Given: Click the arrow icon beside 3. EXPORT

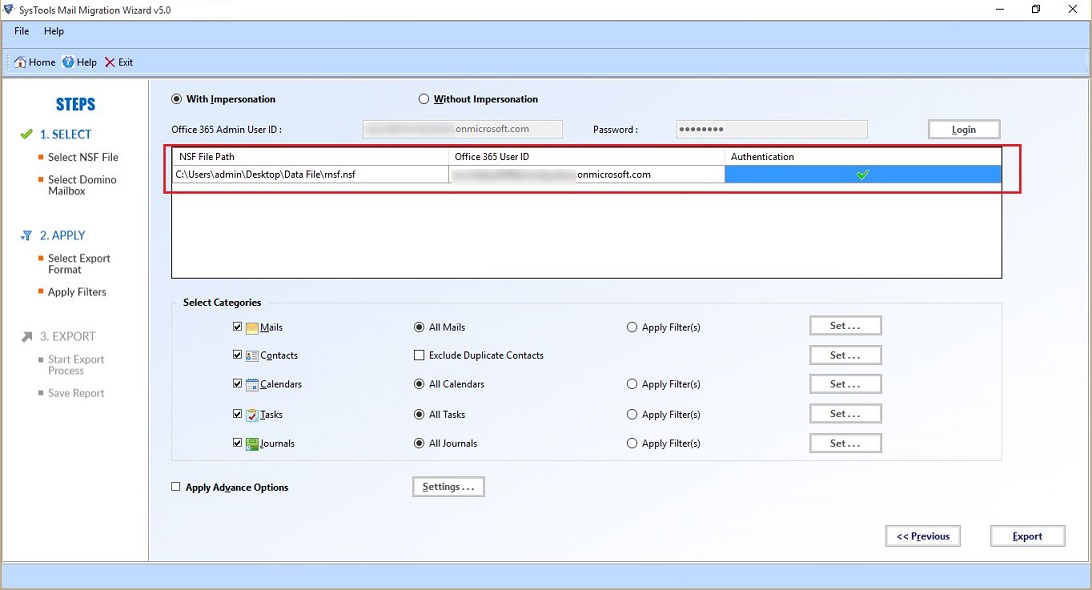Looking at the screenshot, I should tap(26, 336).
